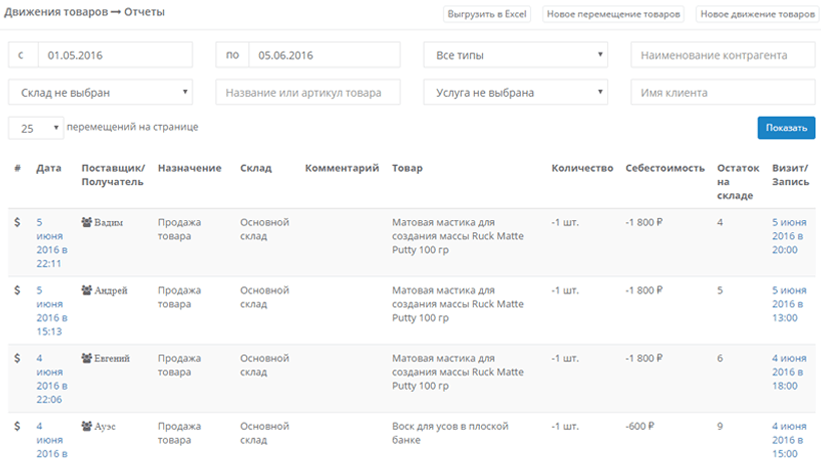Screen dimensions: 821x461
Task: Focus the 'Наименование контрагента' field
Action: click(723, 55)
